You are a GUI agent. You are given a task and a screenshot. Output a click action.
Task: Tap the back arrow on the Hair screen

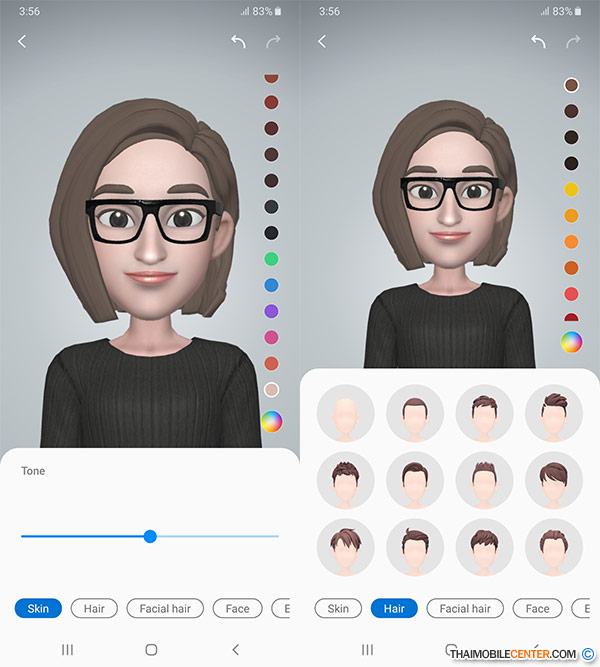pyautogui.click(x=322, y=41)
